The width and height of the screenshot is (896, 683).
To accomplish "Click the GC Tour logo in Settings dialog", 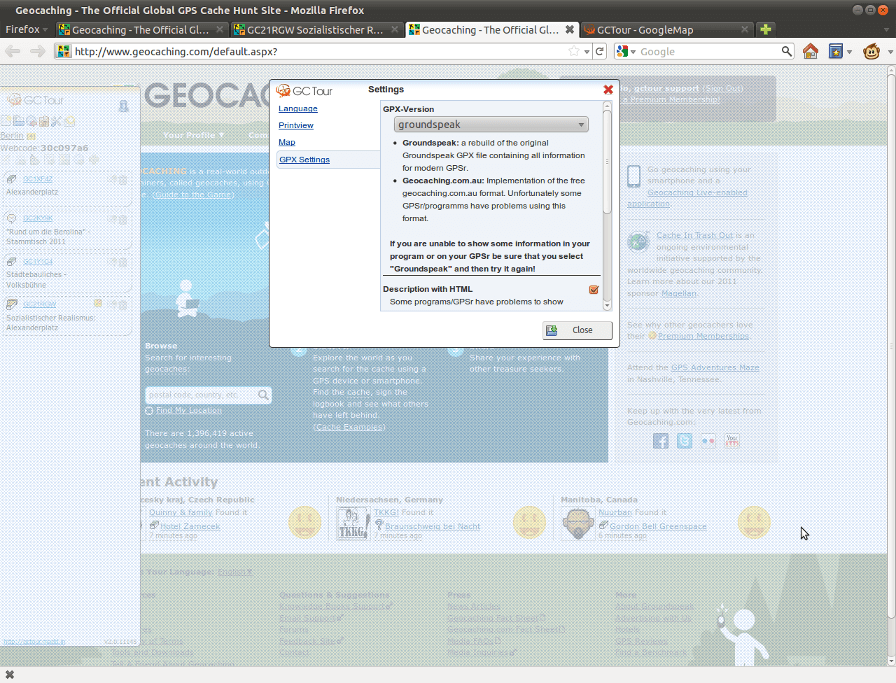I will point(305,91).
